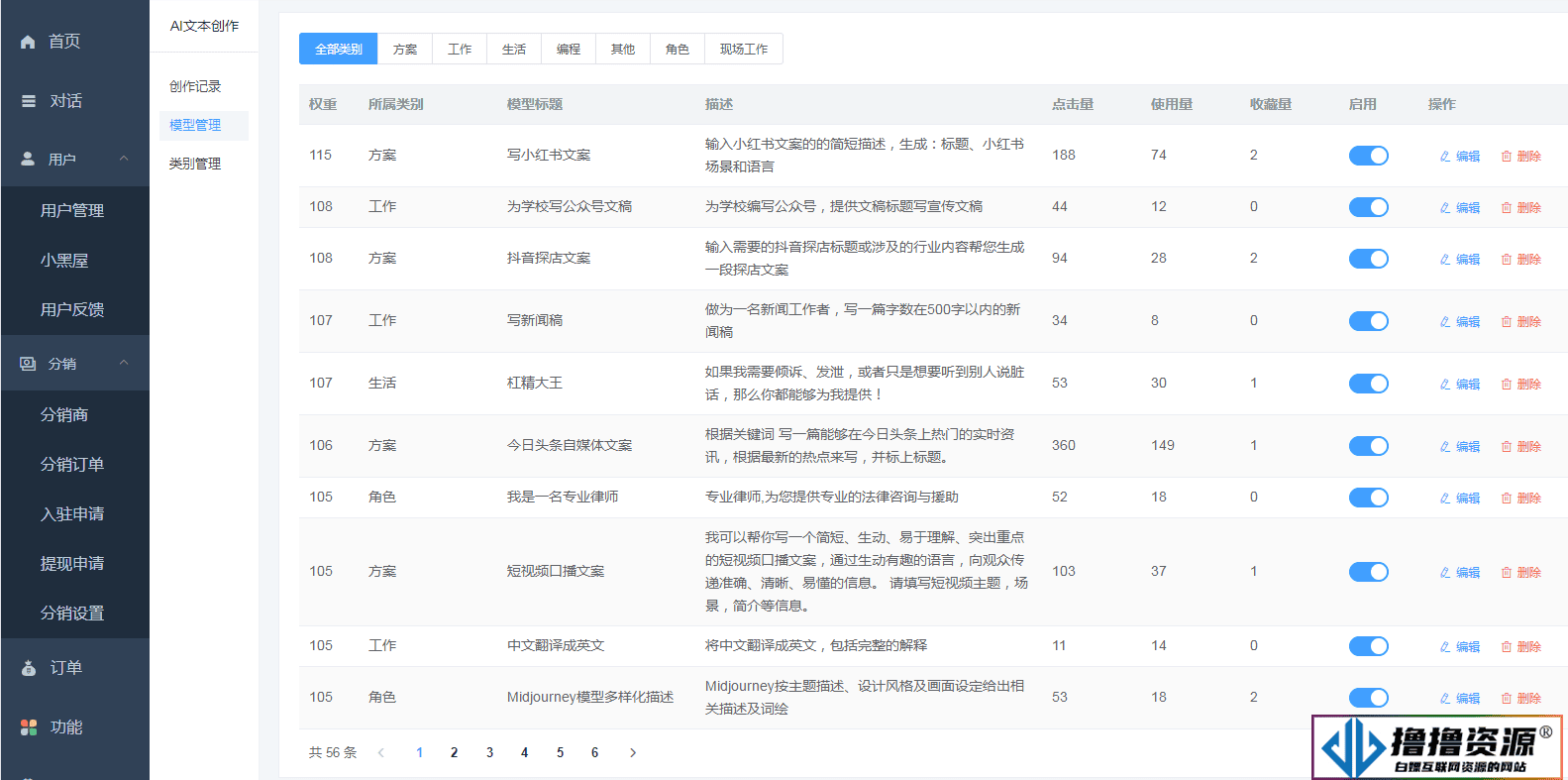Select the 生活 category tab
1568x780 pixels.
pos(514,49)
